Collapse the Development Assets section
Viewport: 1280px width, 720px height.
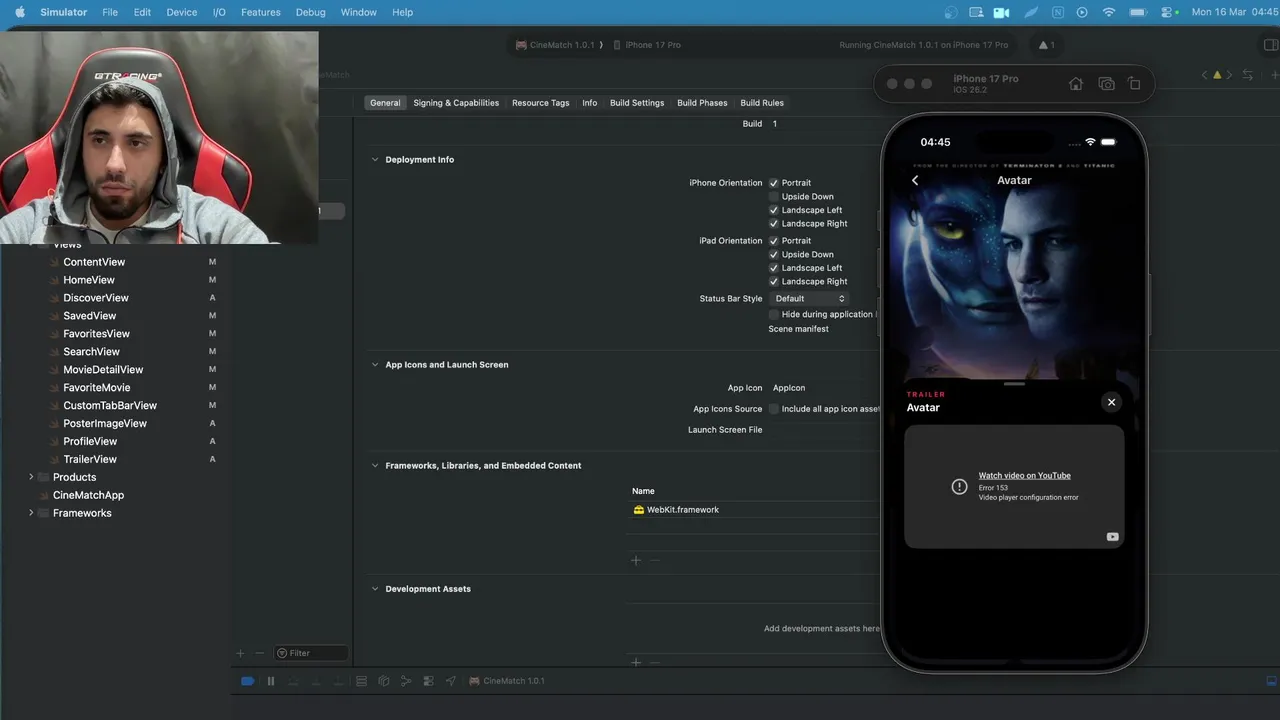(376, 589)
